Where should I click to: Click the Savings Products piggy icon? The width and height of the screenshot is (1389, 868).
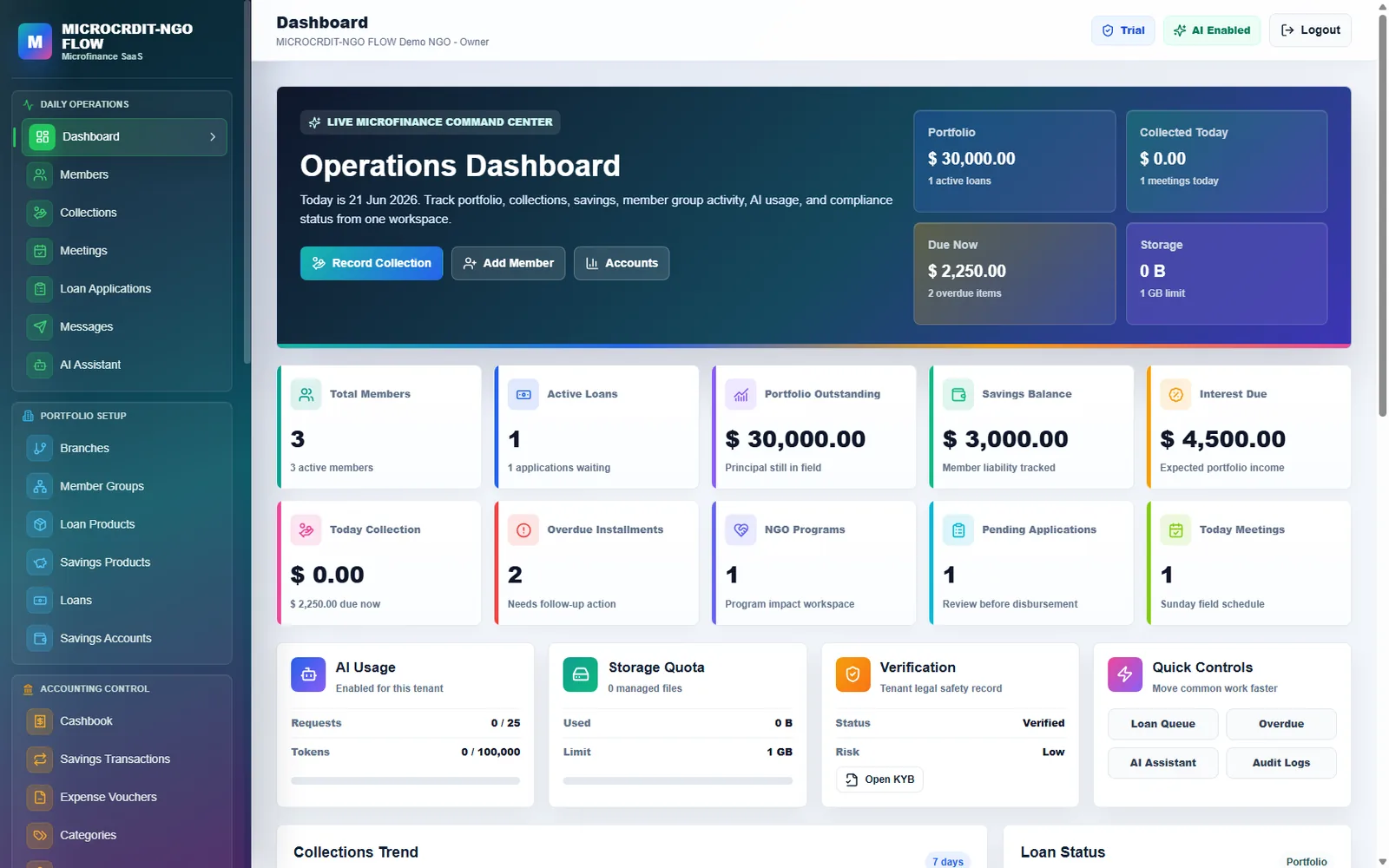click(x=40, y=562)
